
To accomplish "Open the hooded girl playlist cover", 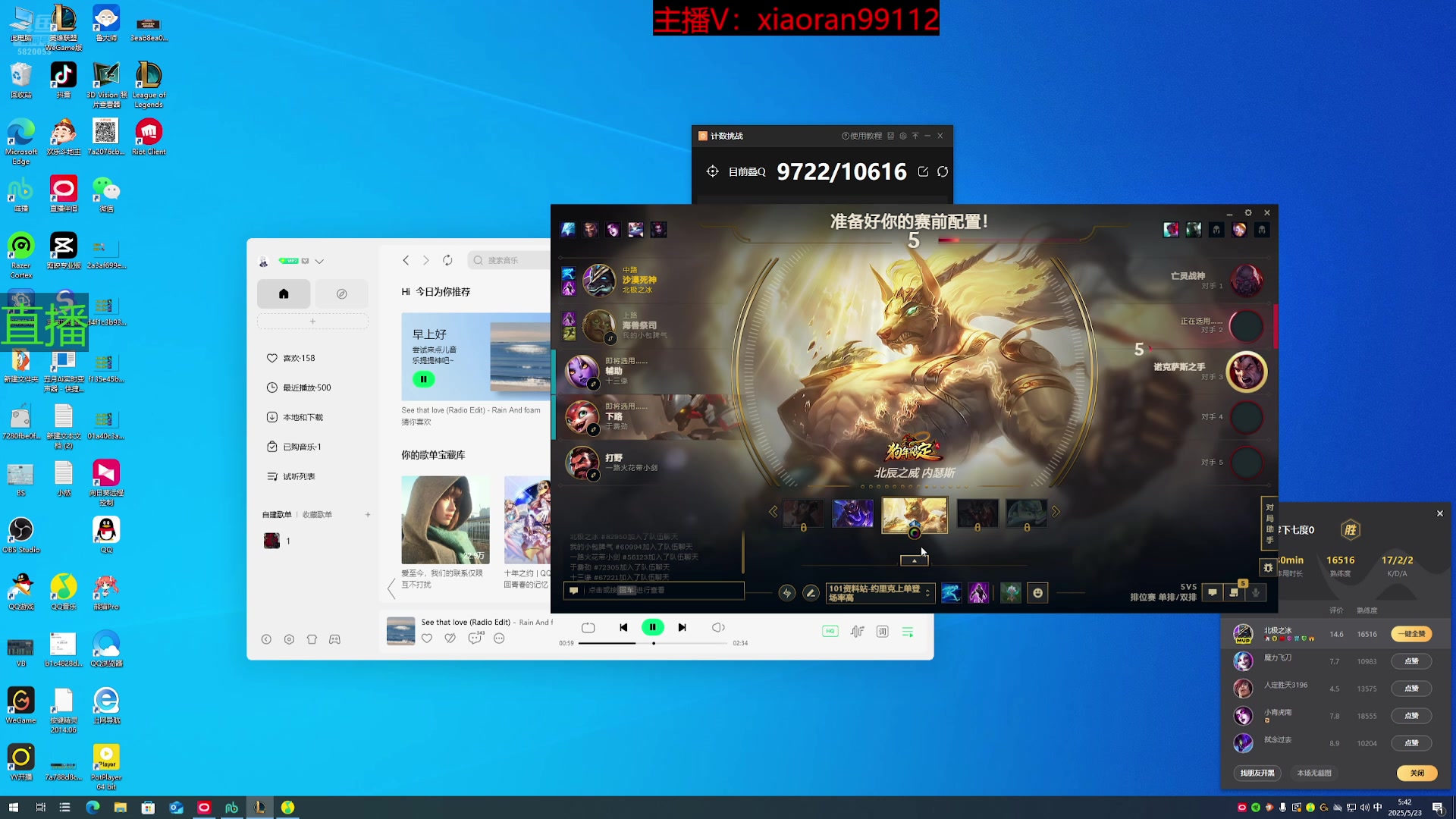I will (445, 519).
